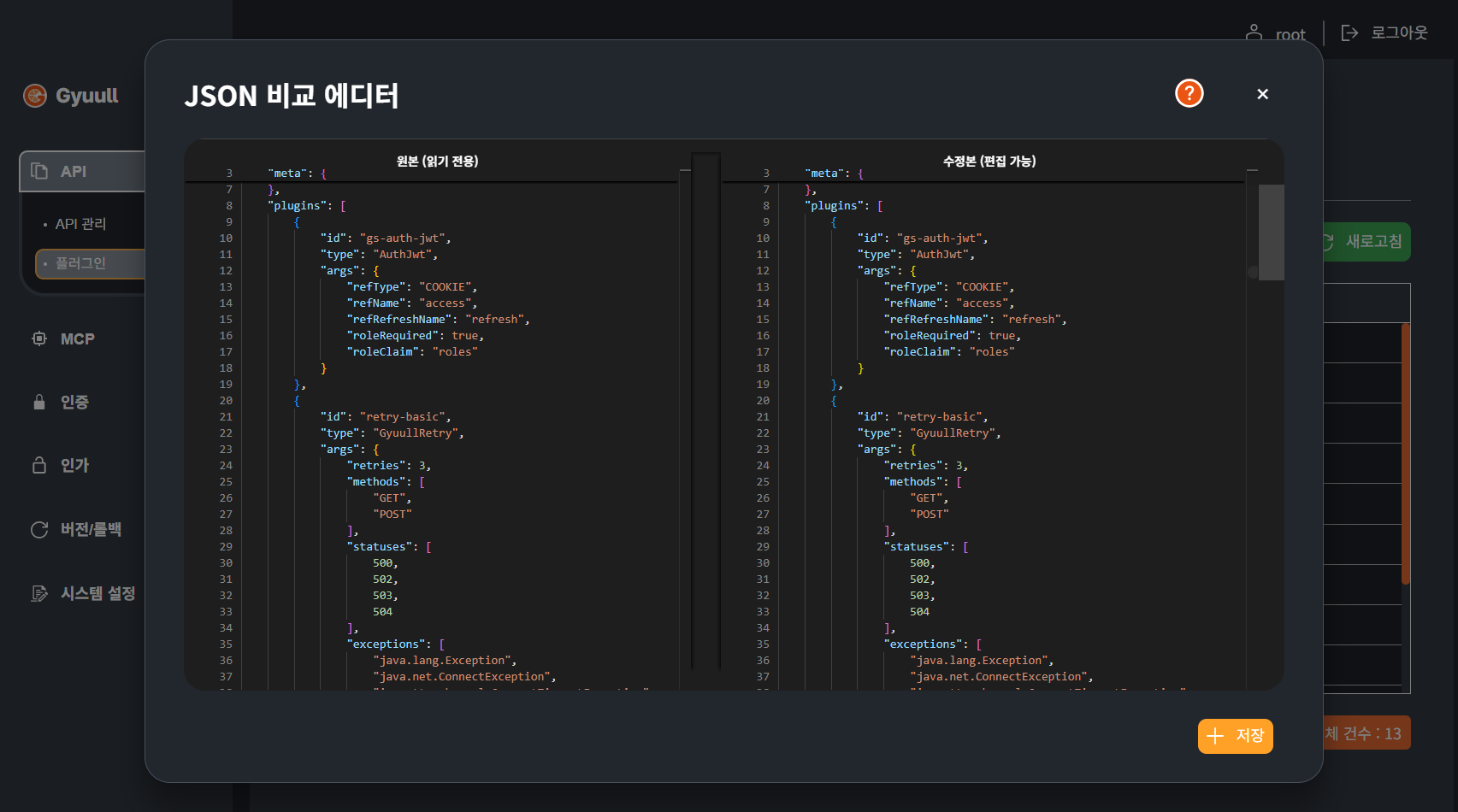Click the 버전/롤백 rotate icon
1458x812 pixels.
tap(39, 529)
